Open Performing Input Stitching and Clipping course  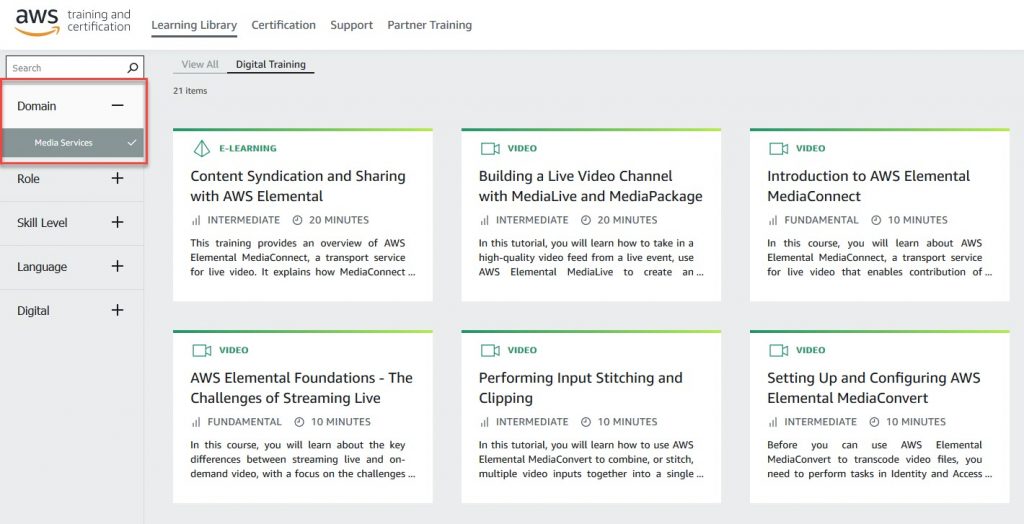[581, 388]
